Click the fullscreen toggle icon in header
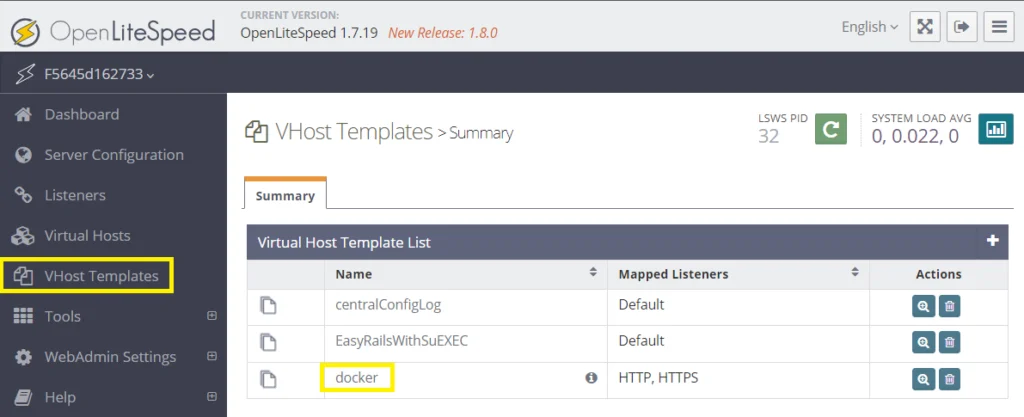This screenshot has width=1024, height=417. point(925,27)
